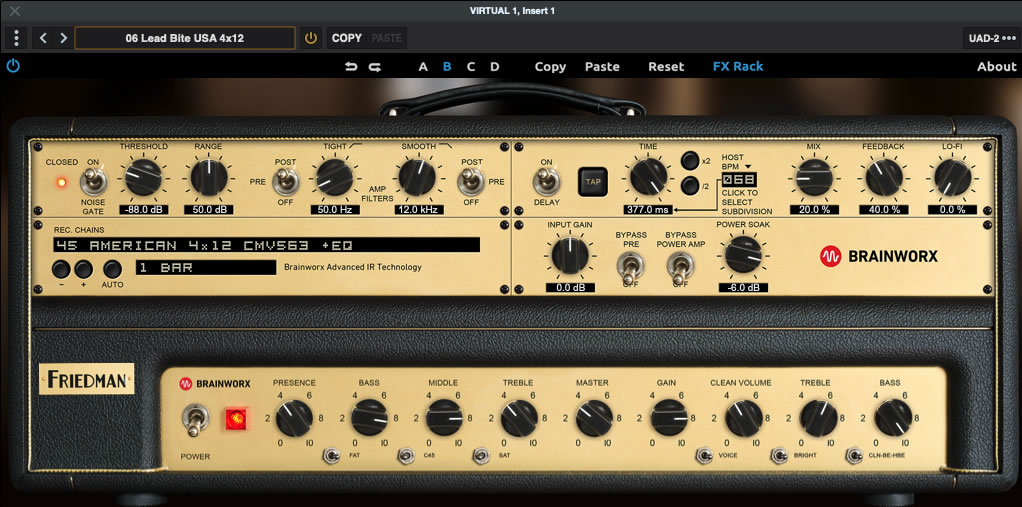Select settings slot B
This screenshot has width=1022, height=507.
coord(447,66)
